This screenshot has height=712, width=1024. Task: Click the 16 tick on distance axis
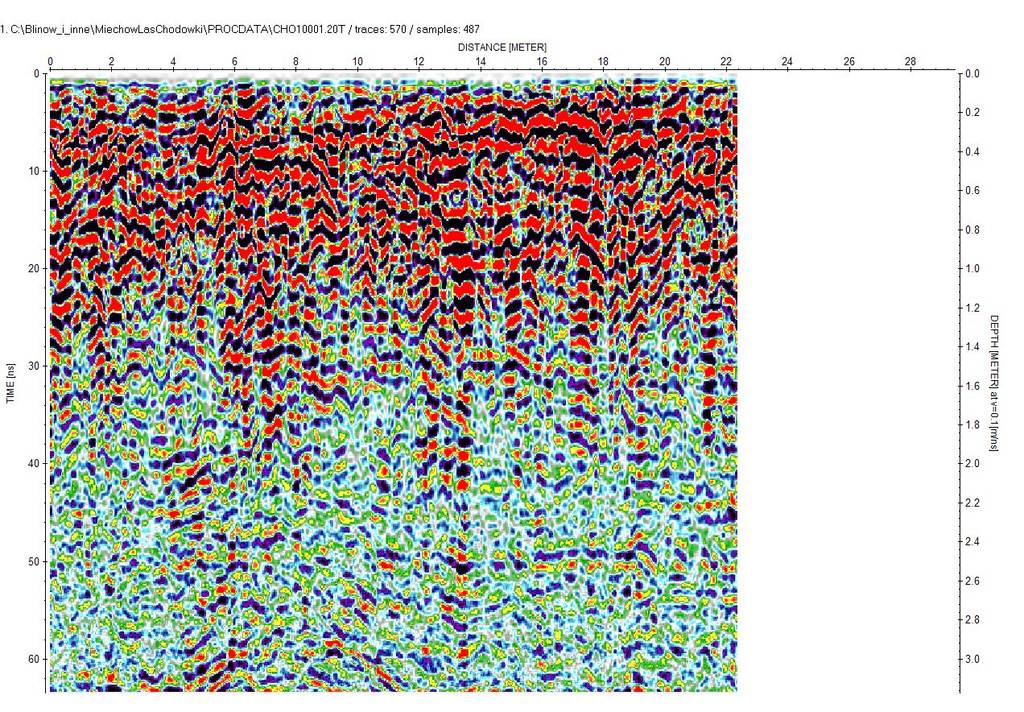(x=541, y=62)
